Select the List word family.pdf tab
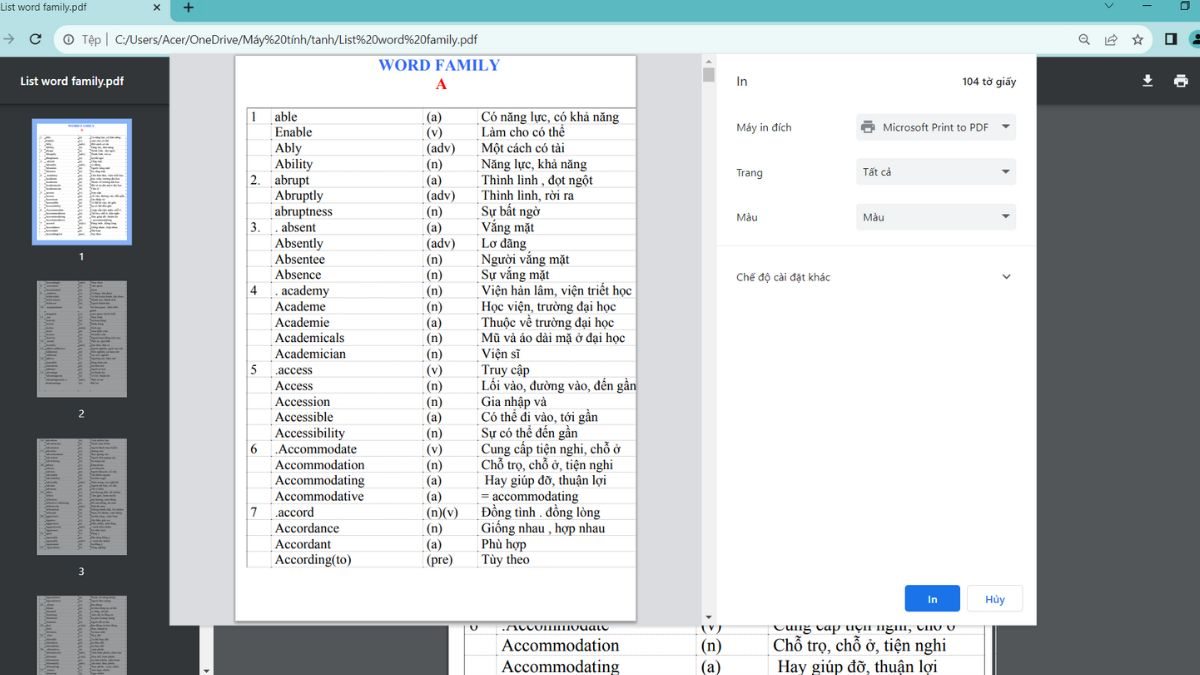 click(75, 8)
